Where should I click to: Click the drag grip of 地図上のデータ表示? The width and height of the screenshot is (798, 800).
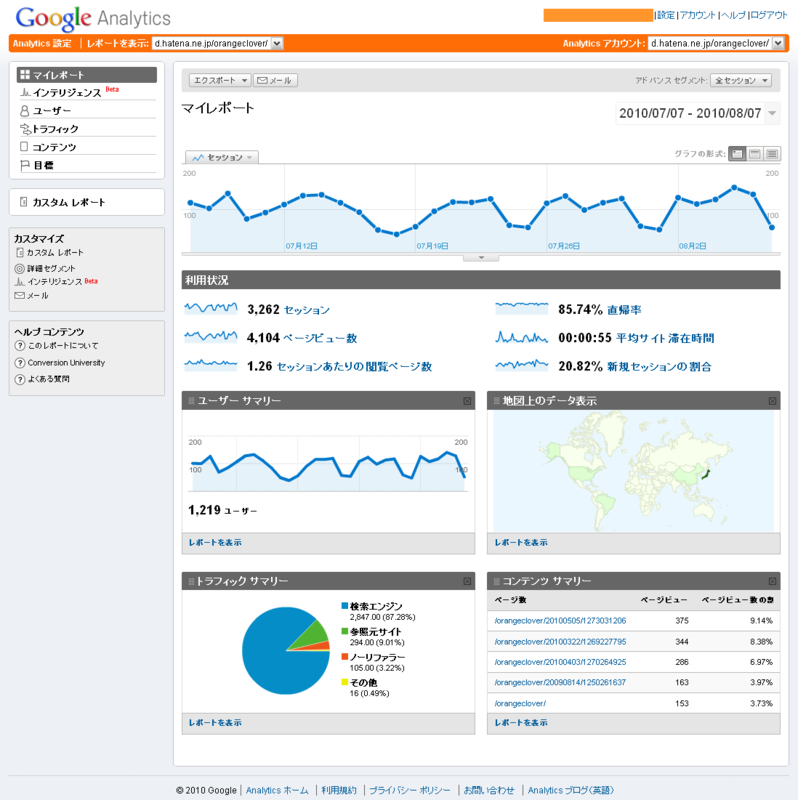click(x=496, y=401)
